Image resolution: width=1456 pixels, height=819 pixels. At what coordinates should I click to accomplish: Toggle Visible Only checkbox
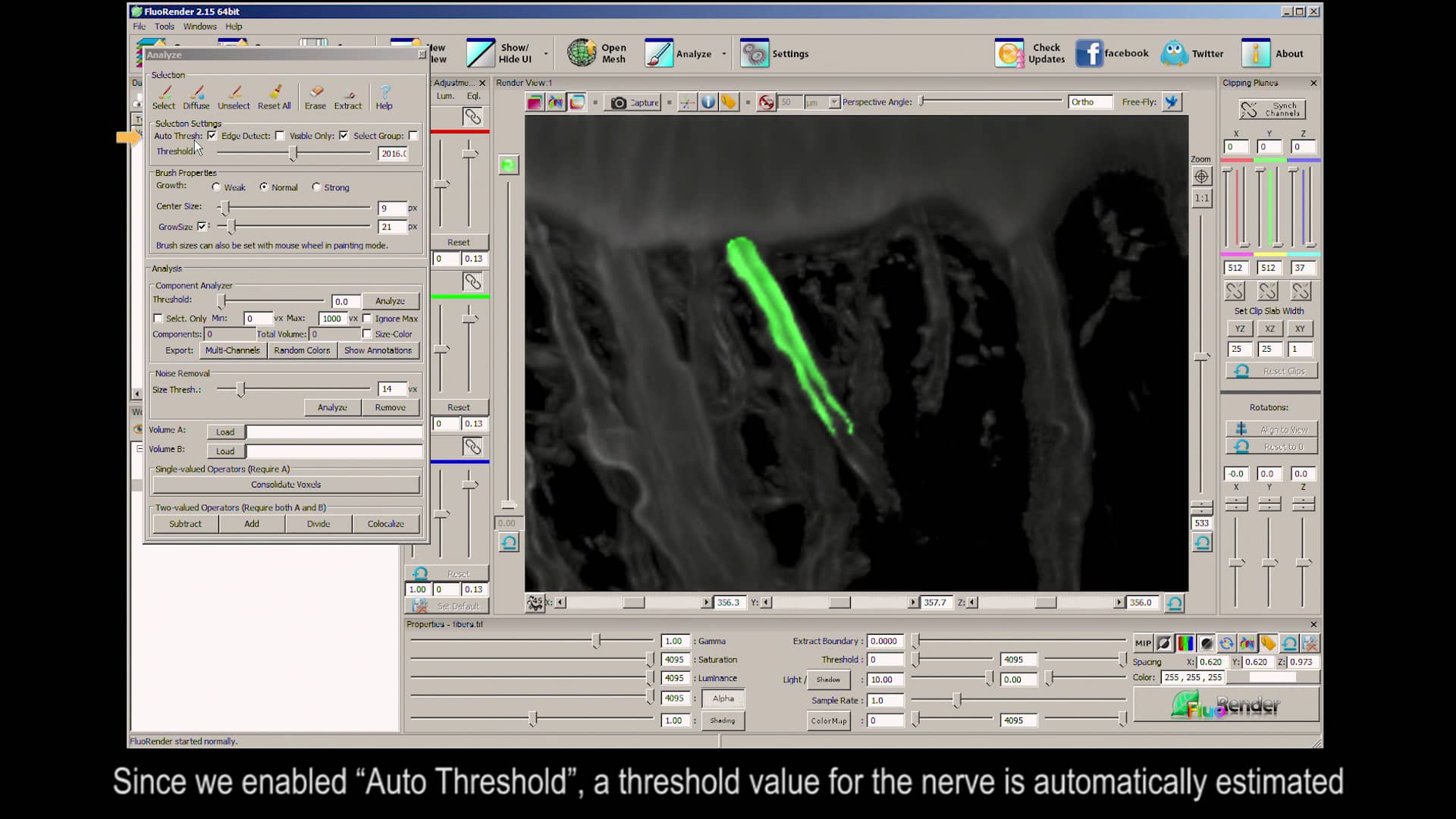pyautogui.click(x=344, y=136)
